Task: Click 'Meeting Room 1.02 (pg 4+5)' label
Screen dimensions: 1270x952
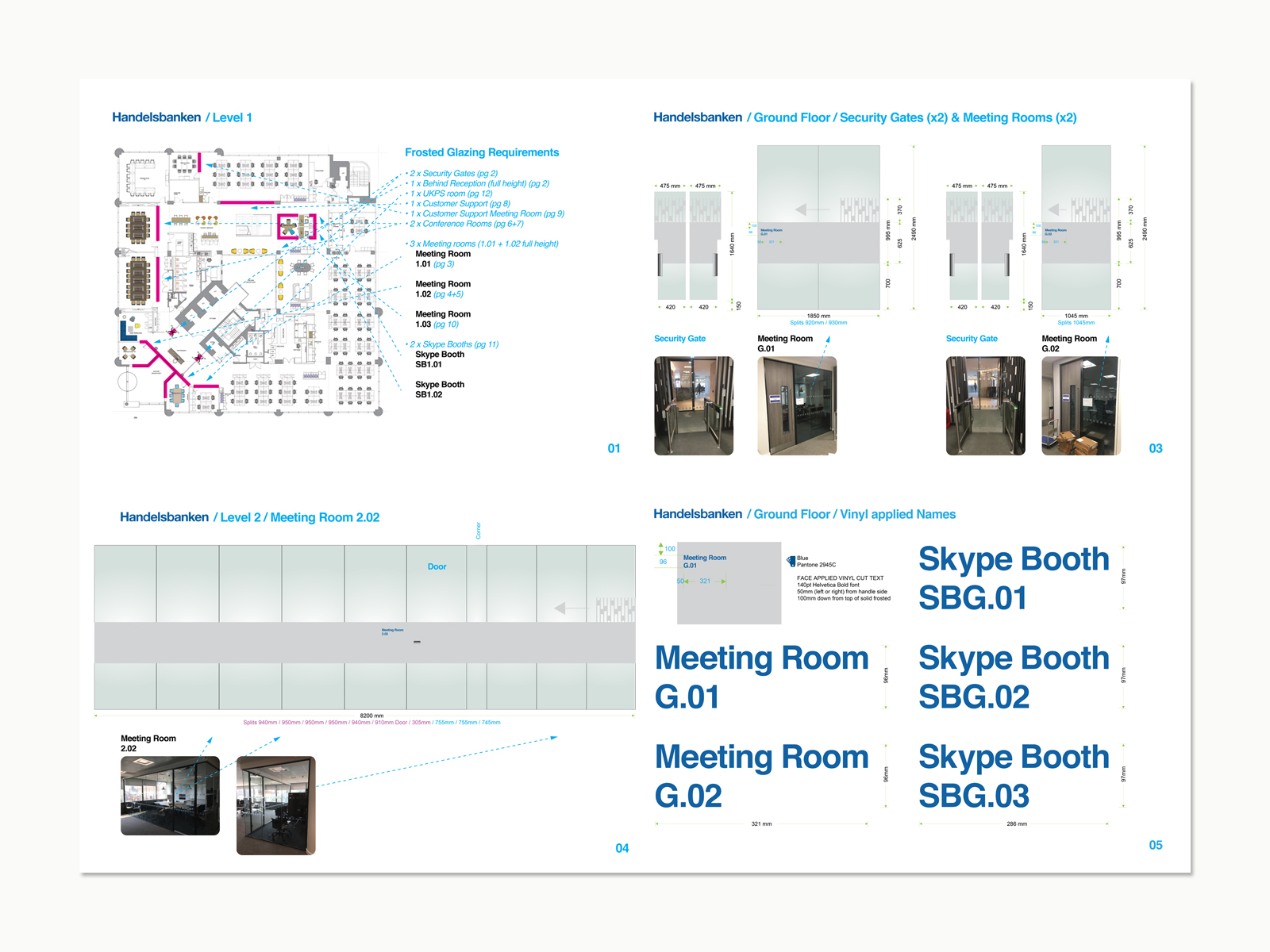Action: point(443,289)
